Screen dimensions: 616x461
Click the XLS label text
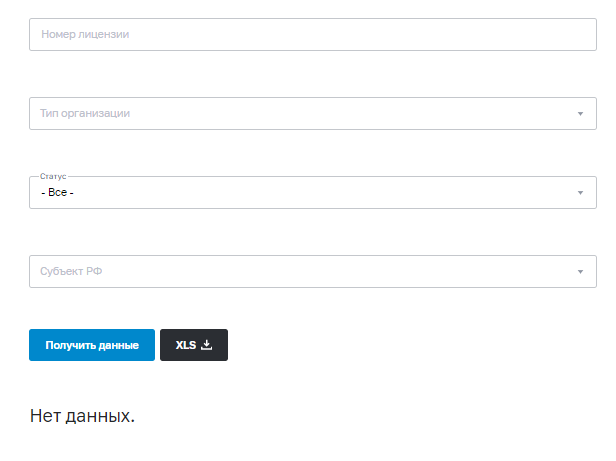(x=186, y=345)
